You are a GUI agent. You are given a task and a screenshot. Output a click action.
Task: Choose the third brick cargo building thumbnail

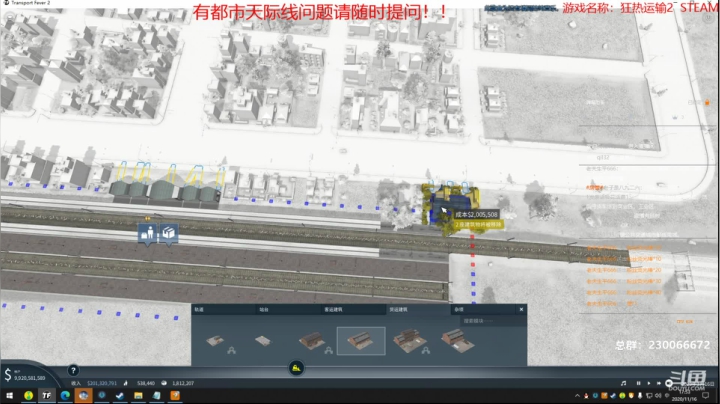click(312, 341)
